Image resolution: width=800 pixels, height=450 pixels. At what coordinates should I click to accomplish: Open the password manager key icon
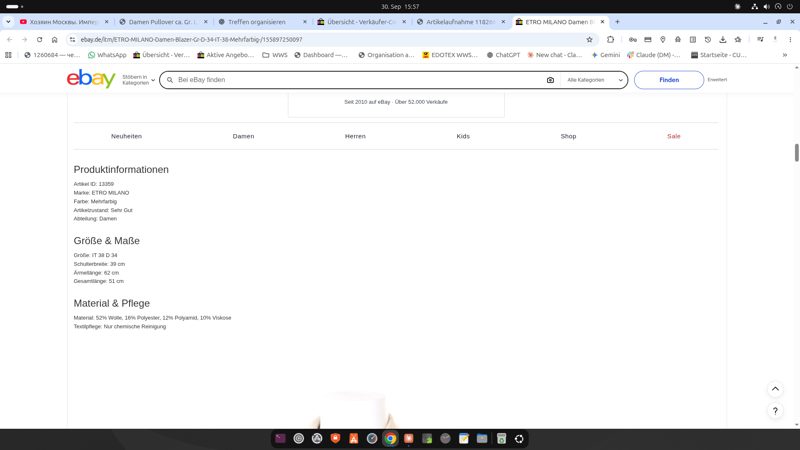click(x=633, y=39)
